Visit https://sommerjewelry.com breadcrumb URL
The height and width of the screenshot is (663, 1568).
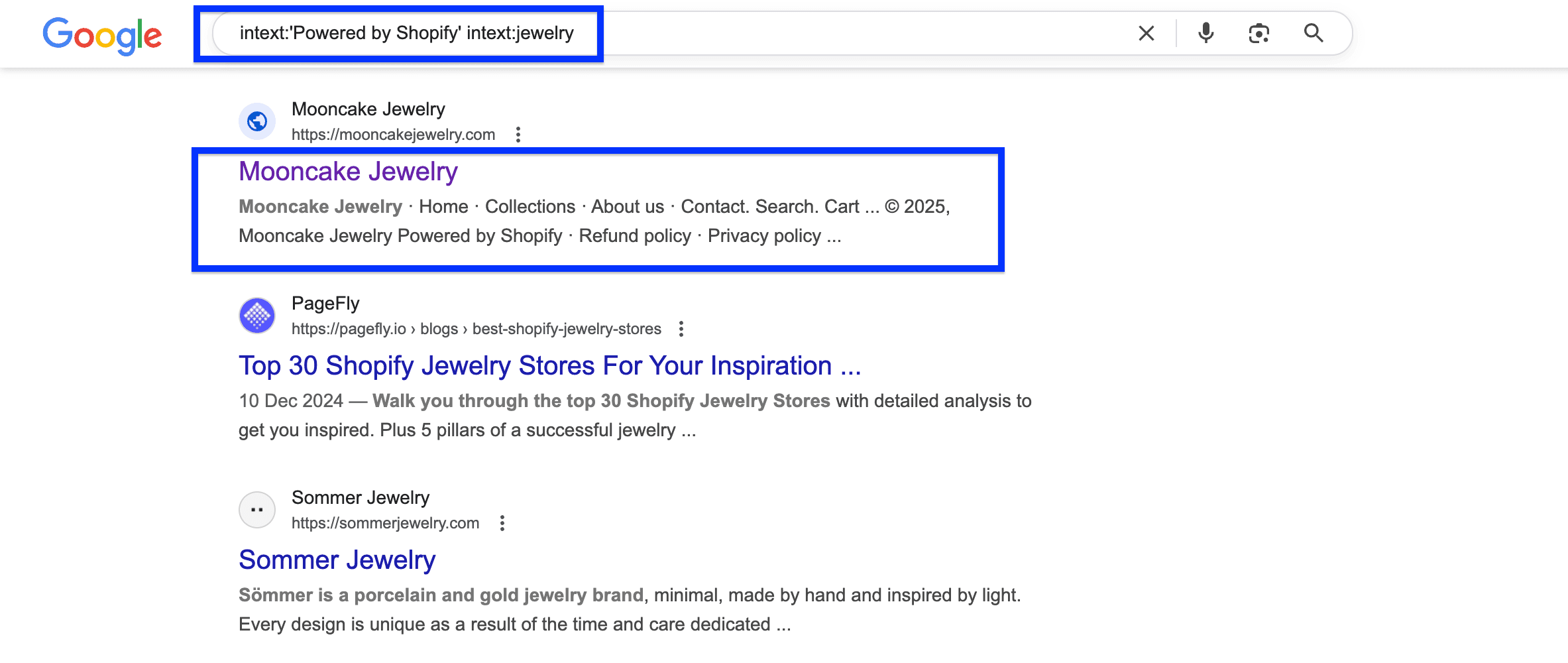point(384,523)
